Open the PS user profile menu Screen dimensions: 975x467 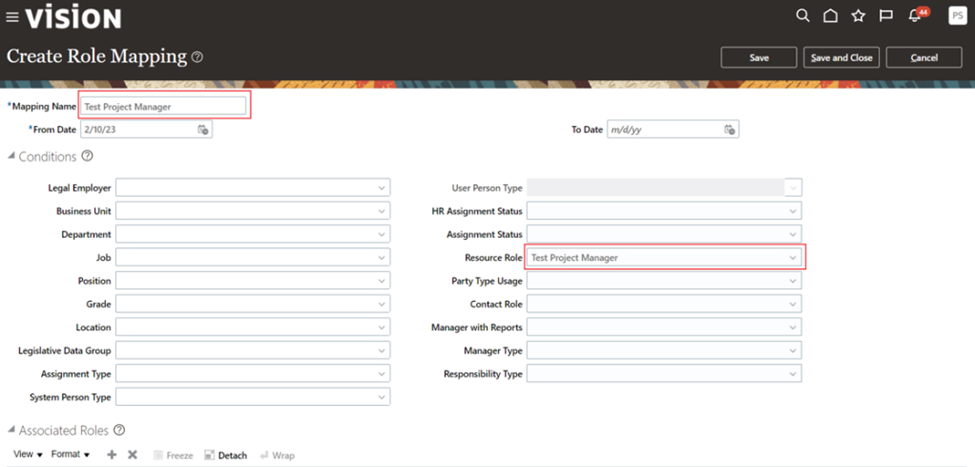(956, 16)
